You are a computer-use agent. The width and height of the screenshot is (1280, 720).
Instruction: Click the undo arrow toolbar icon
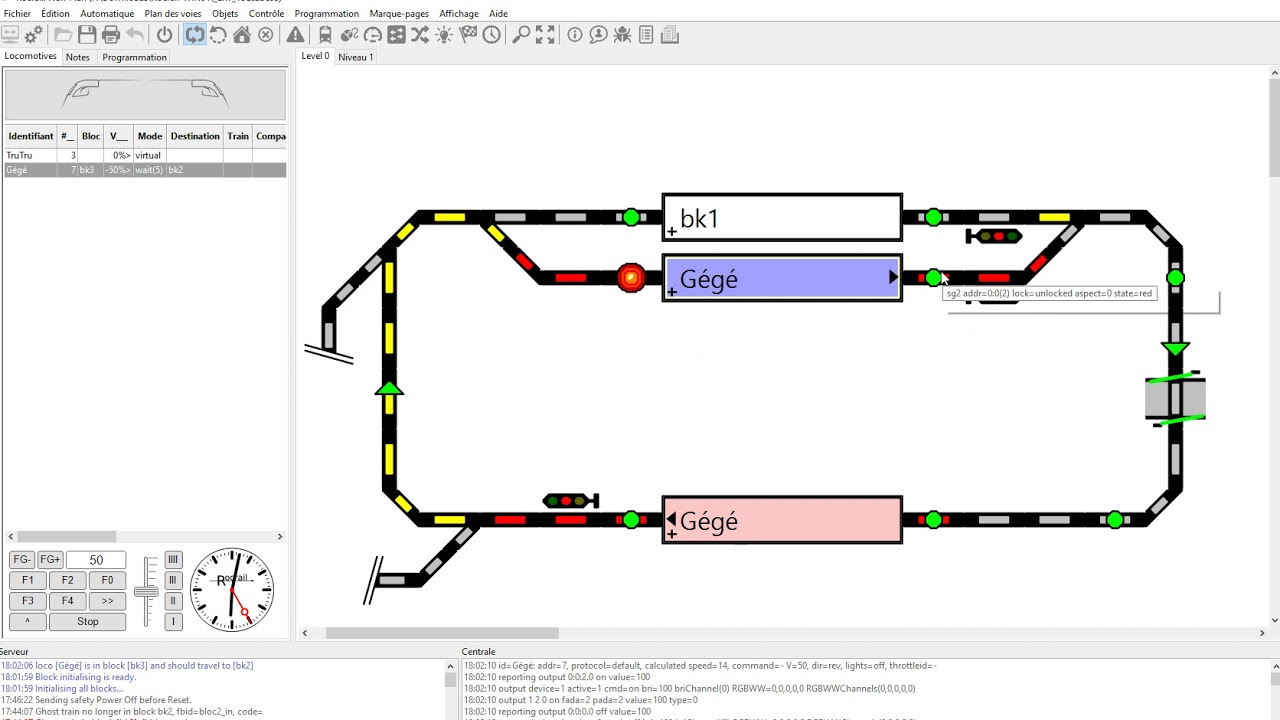pyautogui.click(x=135, y=35)
